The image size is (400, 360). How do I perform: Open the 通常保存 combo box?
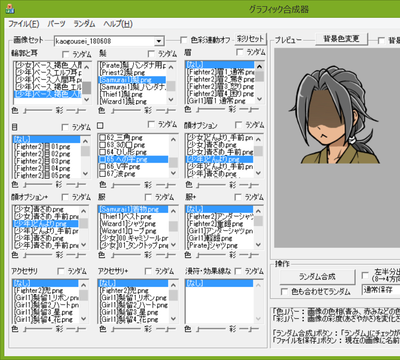coord(381,289)
